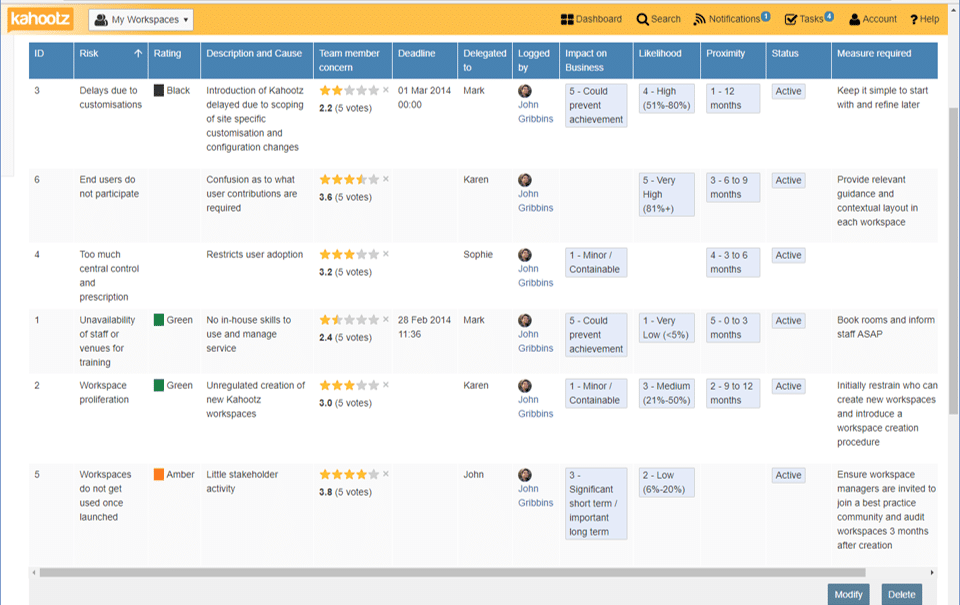Click the Green rating swatch for Workspace proliferation

160,385
